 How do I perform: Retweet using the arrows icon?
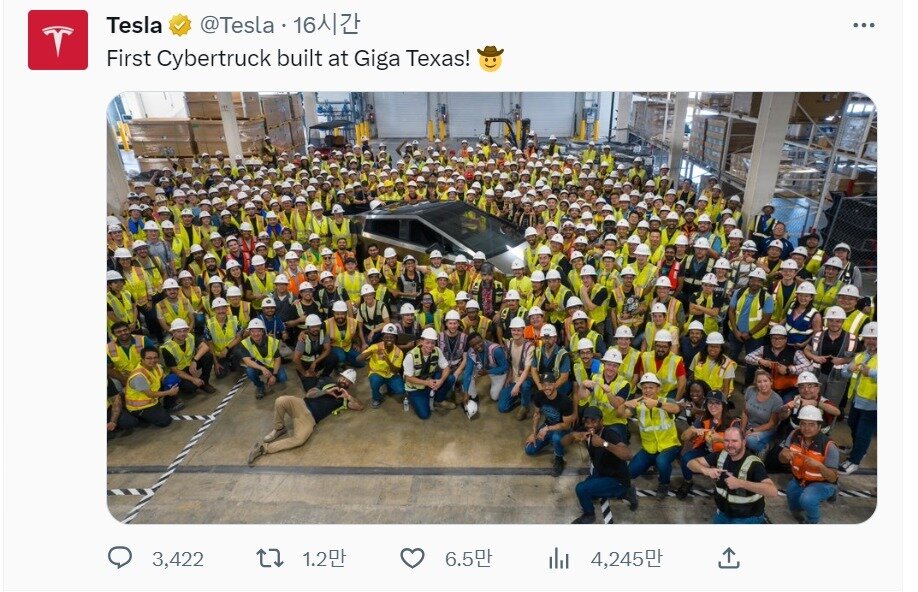tap(270, 559)
